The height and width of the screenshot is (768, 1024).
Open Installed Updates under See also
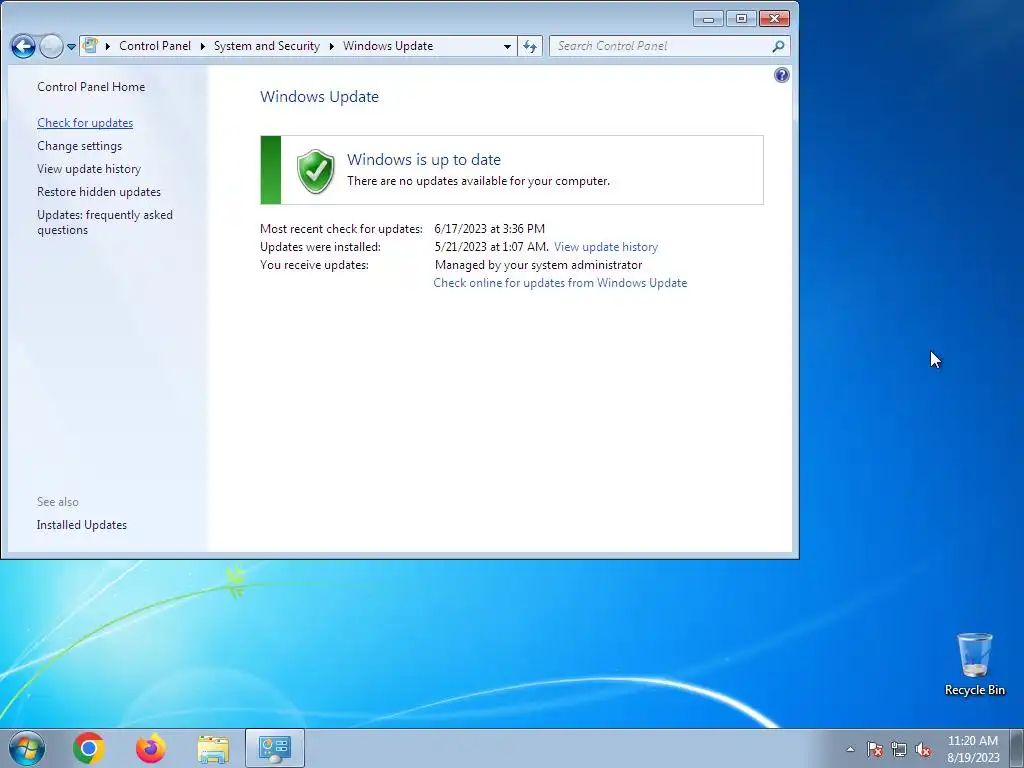82,525
